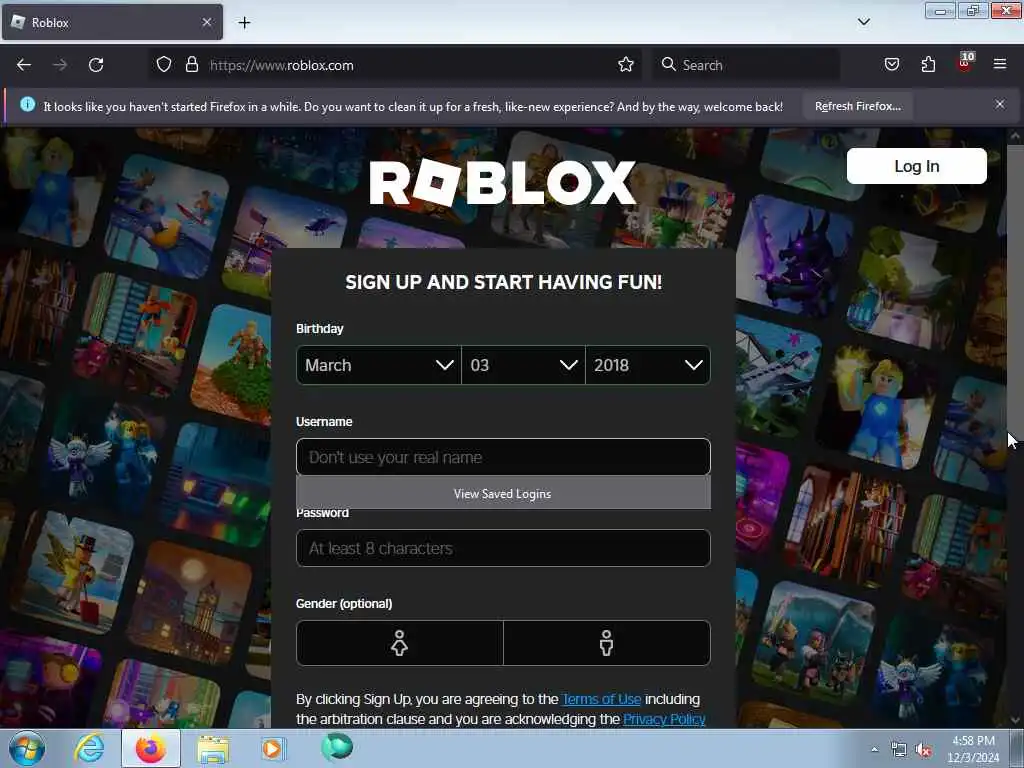Dismiss the Firefox refresh notification bar
This screenshot has height=768, width=1024.
pos(999,104)
